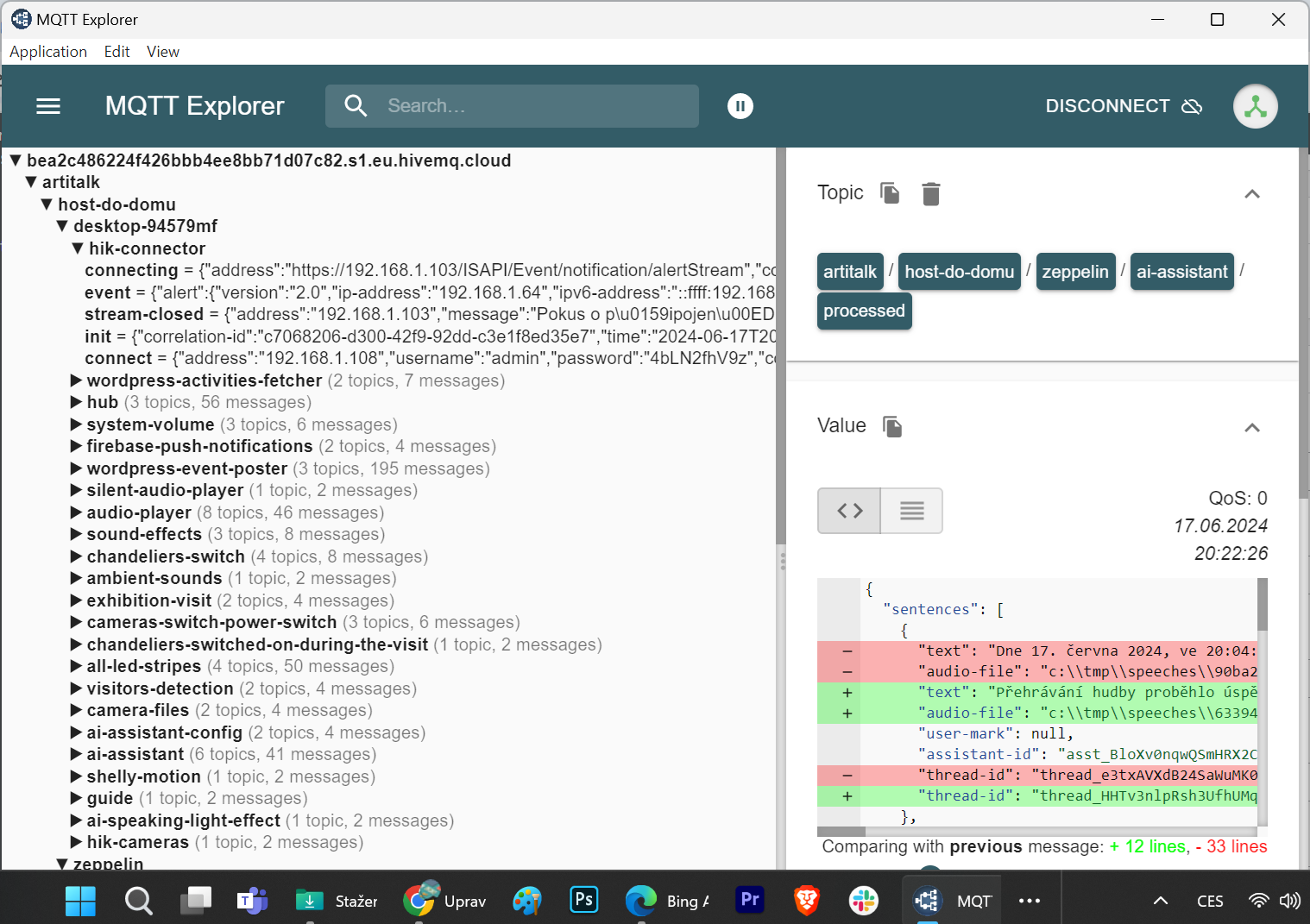Viewport: 1310px width, 924px height.
Task: Open Windows taskbar search
Action: (138, 901)
